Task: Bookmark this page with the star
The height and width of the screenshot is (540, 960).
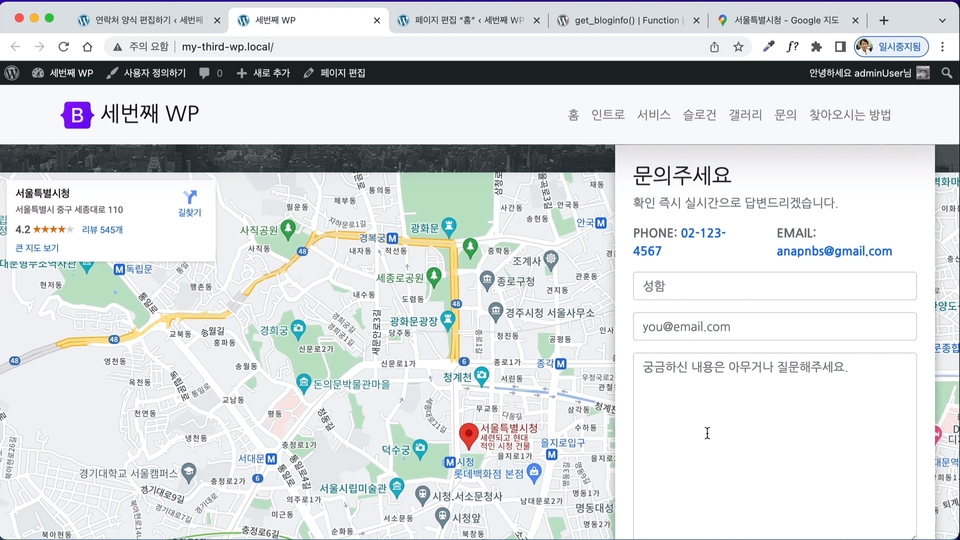Action: coord(738,47)
